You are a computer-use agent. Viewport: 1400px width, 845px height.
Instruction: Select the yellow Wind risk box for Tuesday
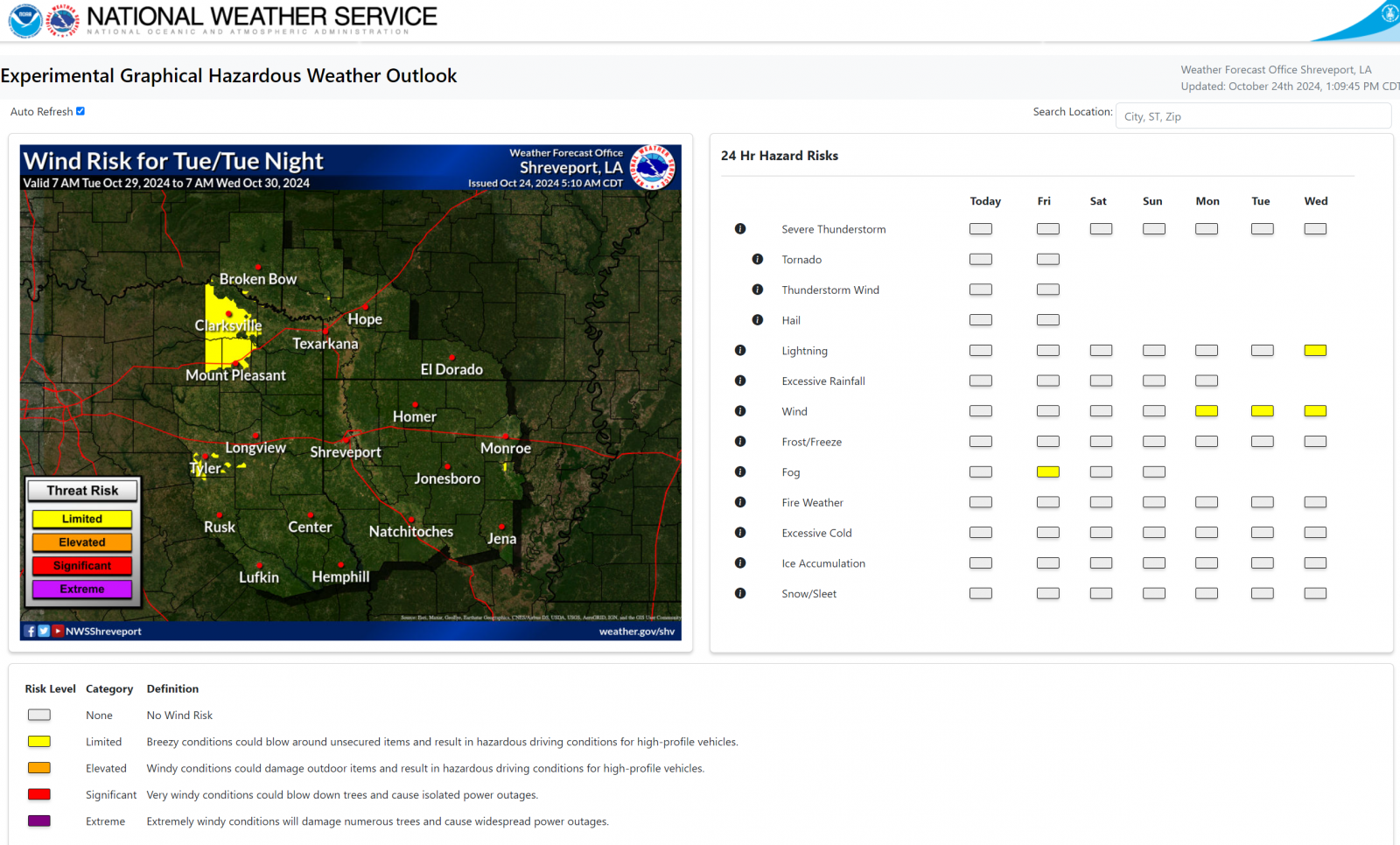tap(1262, 411)
